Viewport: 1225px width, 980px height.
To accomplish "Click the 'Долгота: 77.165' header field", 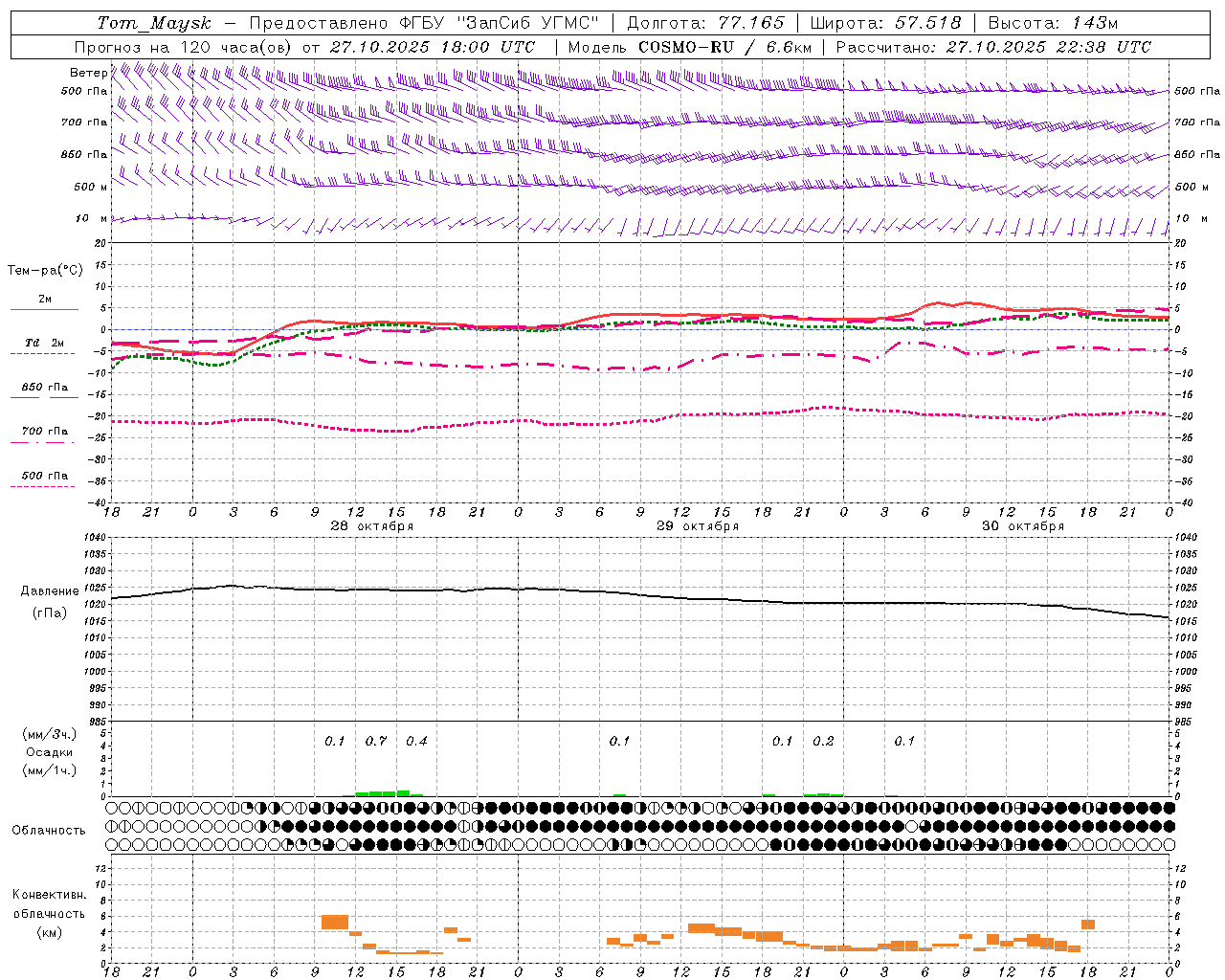I will tap(705, 23).
